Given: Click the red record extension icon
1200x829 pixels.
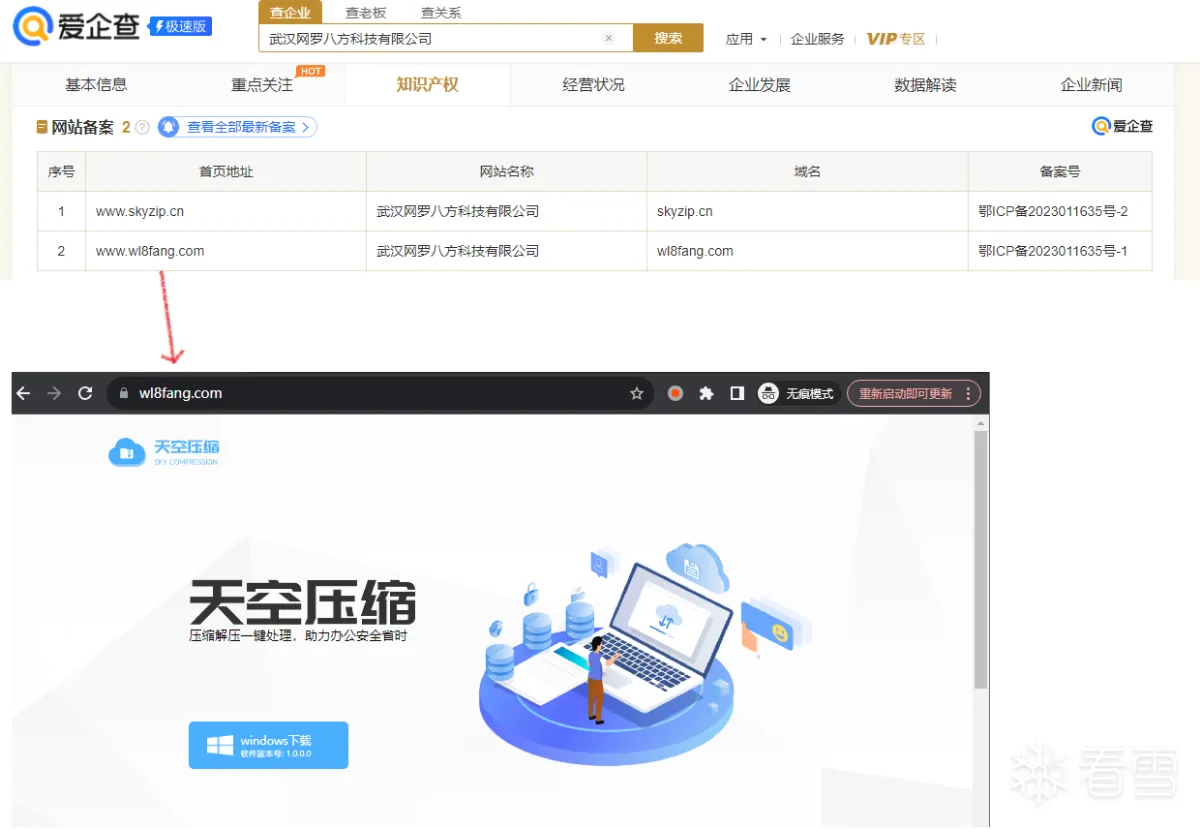Looking at the screenshot, I should (x=675, y=394).
